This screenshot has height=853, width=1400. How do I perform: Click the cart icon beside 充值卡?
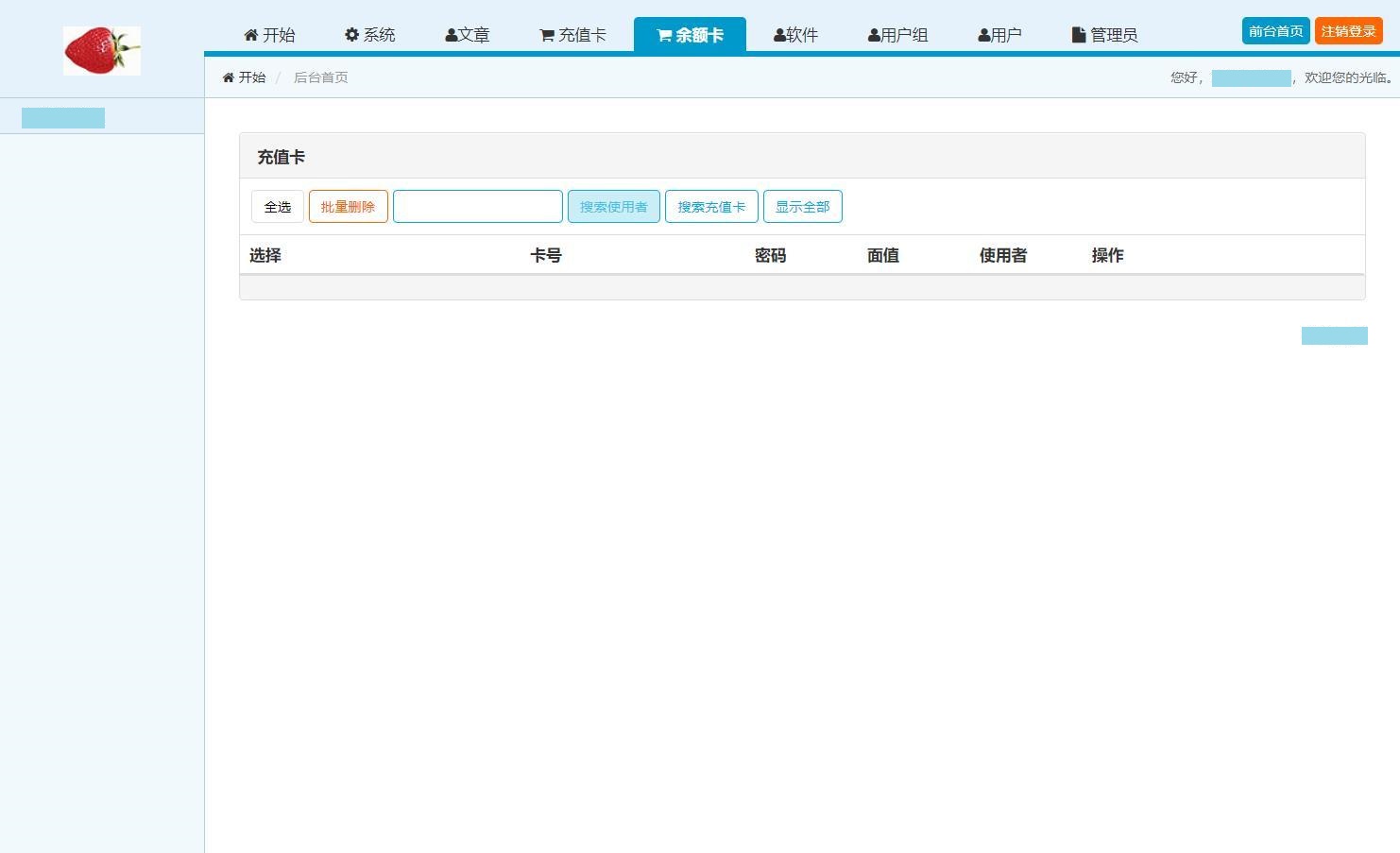click(546, 36)
